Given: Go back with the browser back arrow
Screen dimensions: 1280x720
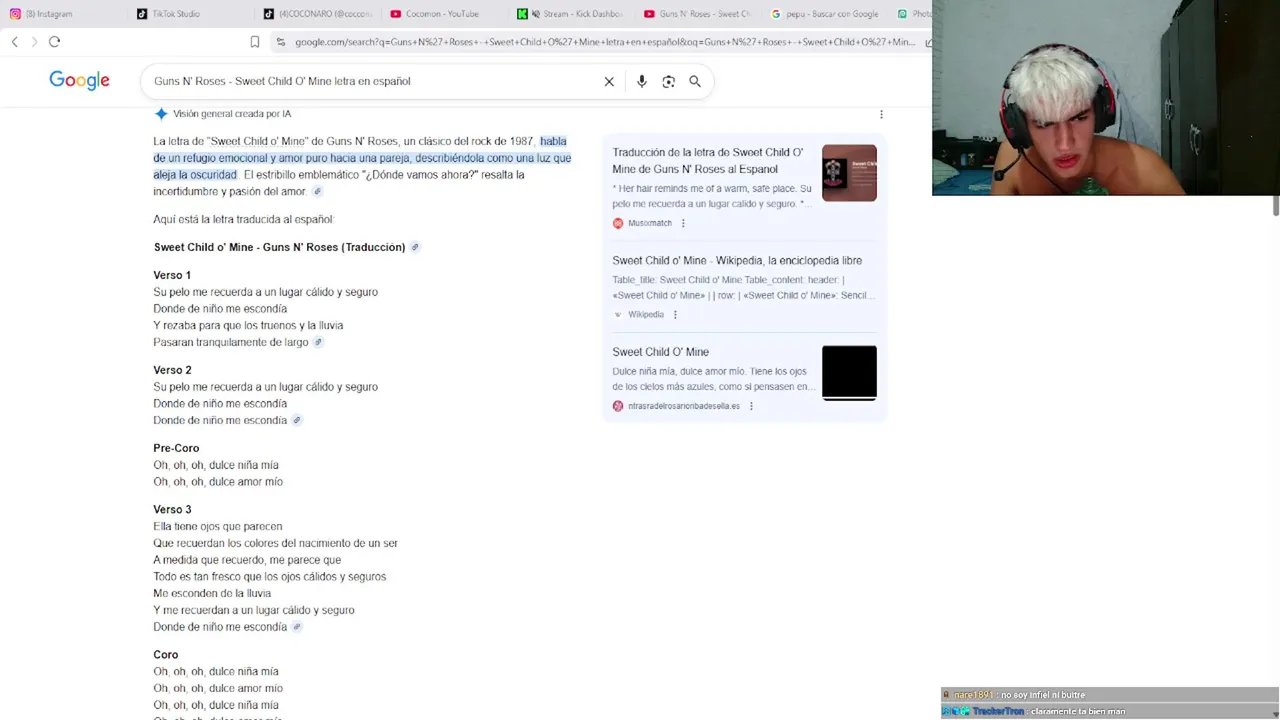Looking at the screenshot, I should tap(15, 42).
